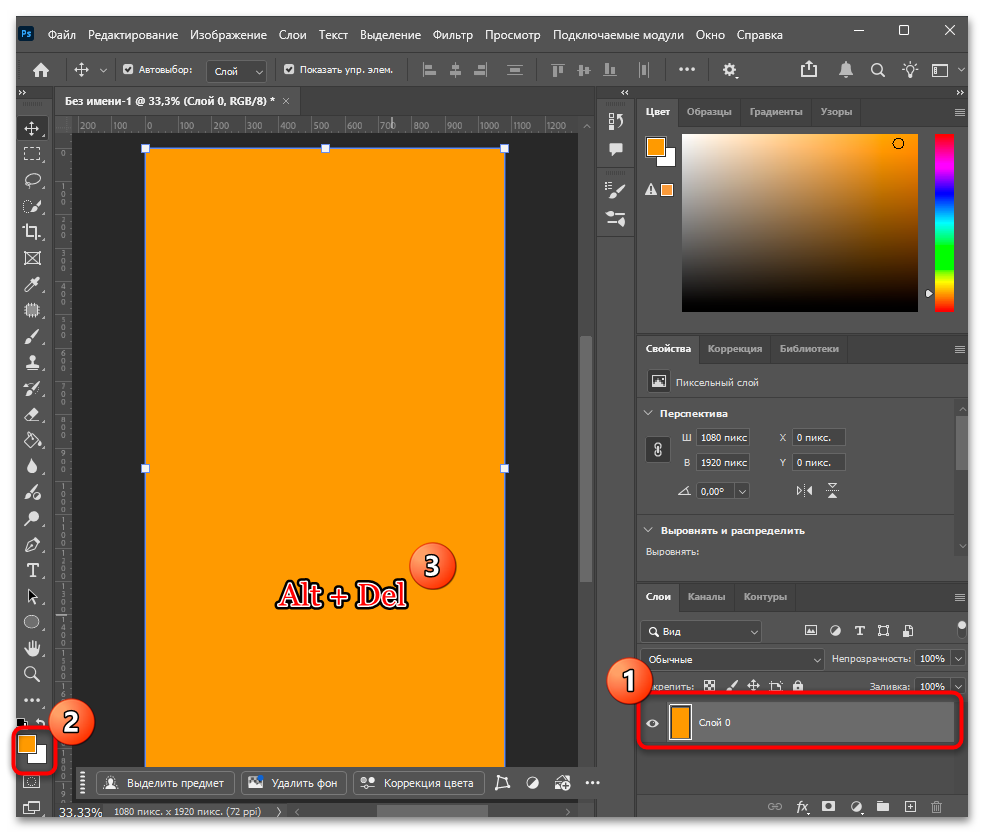The height and width of the screenshot is (833, 984).
Task: Hide Слой 0 using eye icon
Action: pyautogui.click(x=653, y=723)
